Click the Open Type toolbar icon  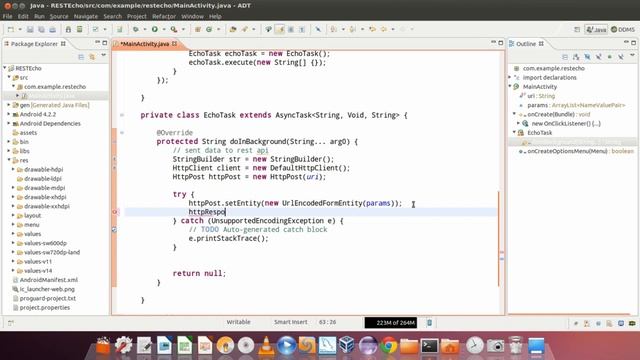[x=233, y=29]
